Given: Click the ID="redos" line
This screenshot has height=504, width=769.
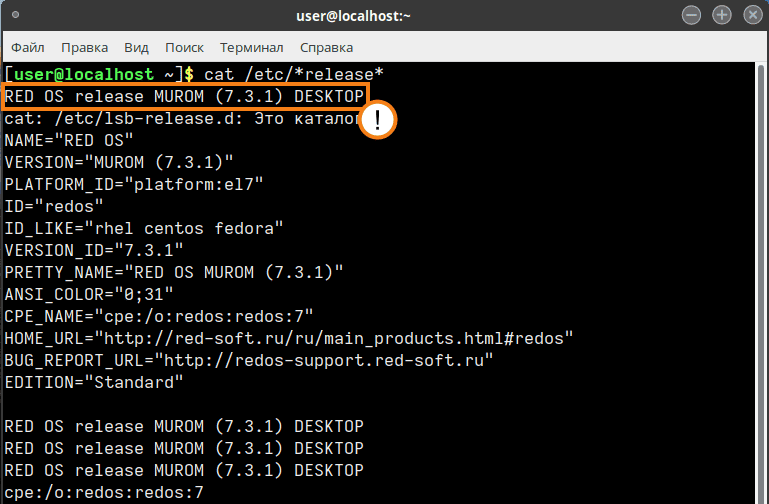Looking at the screenshot, I should point(54,207).
